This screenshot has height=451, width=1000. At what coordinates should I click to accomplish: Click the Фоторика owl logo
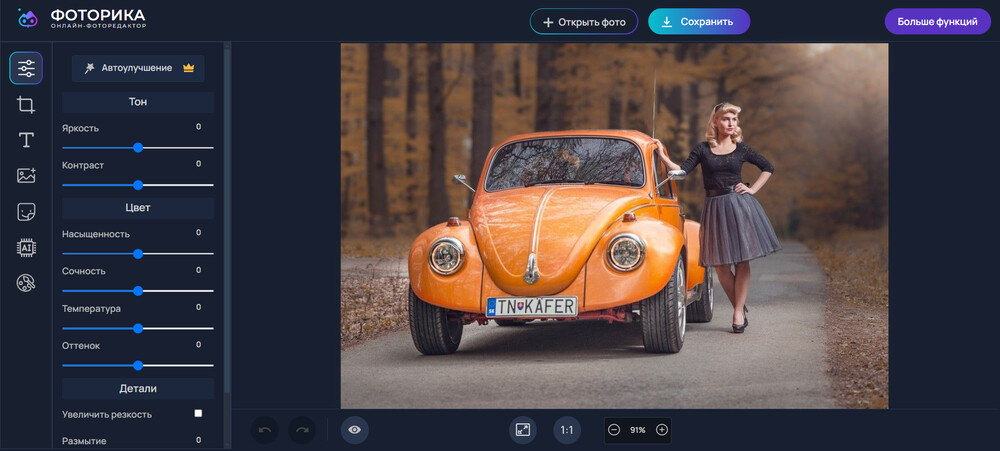(28, 19)
